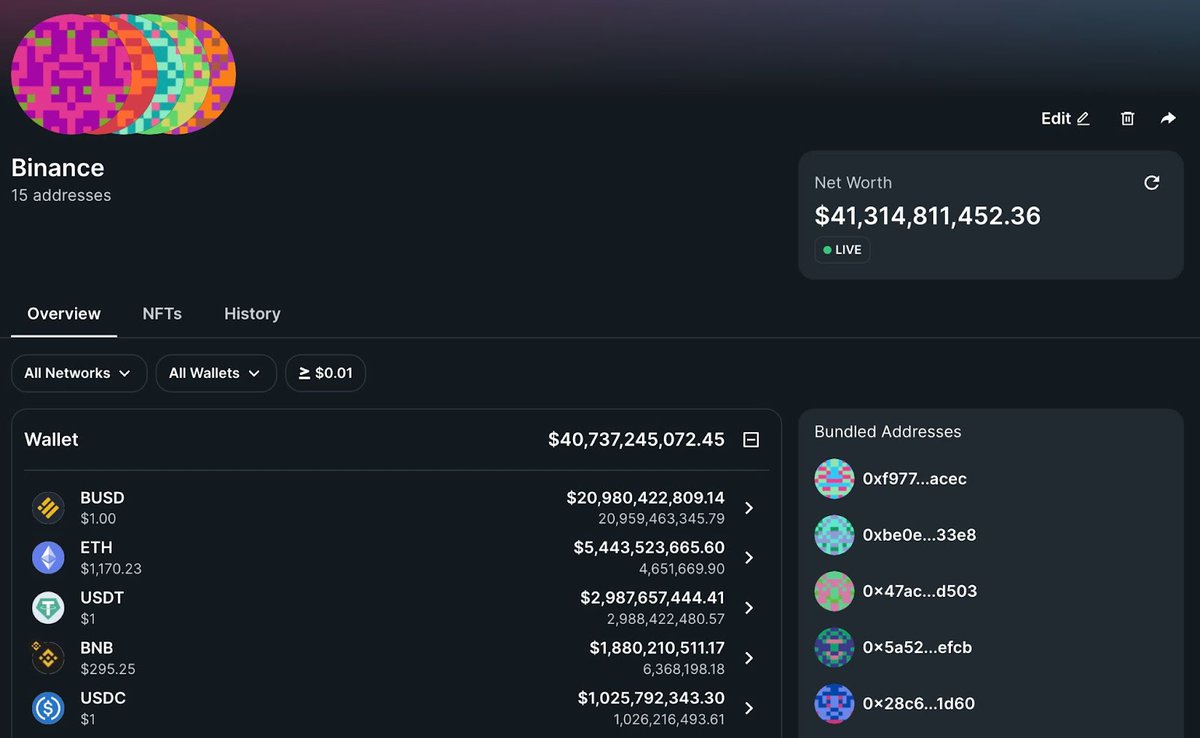The height and width of the screenshot is (738, 1200).
Task: Click the BNB value $1,880,210,511.17
Action: 657,647
